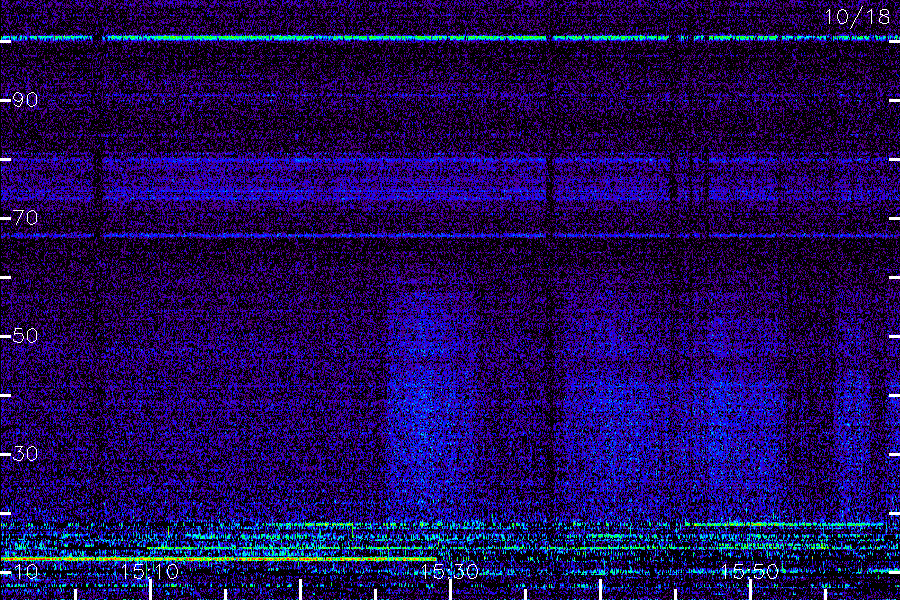Click the 15:50 time label
Viewport: 900px width, 600px height.
750,571
